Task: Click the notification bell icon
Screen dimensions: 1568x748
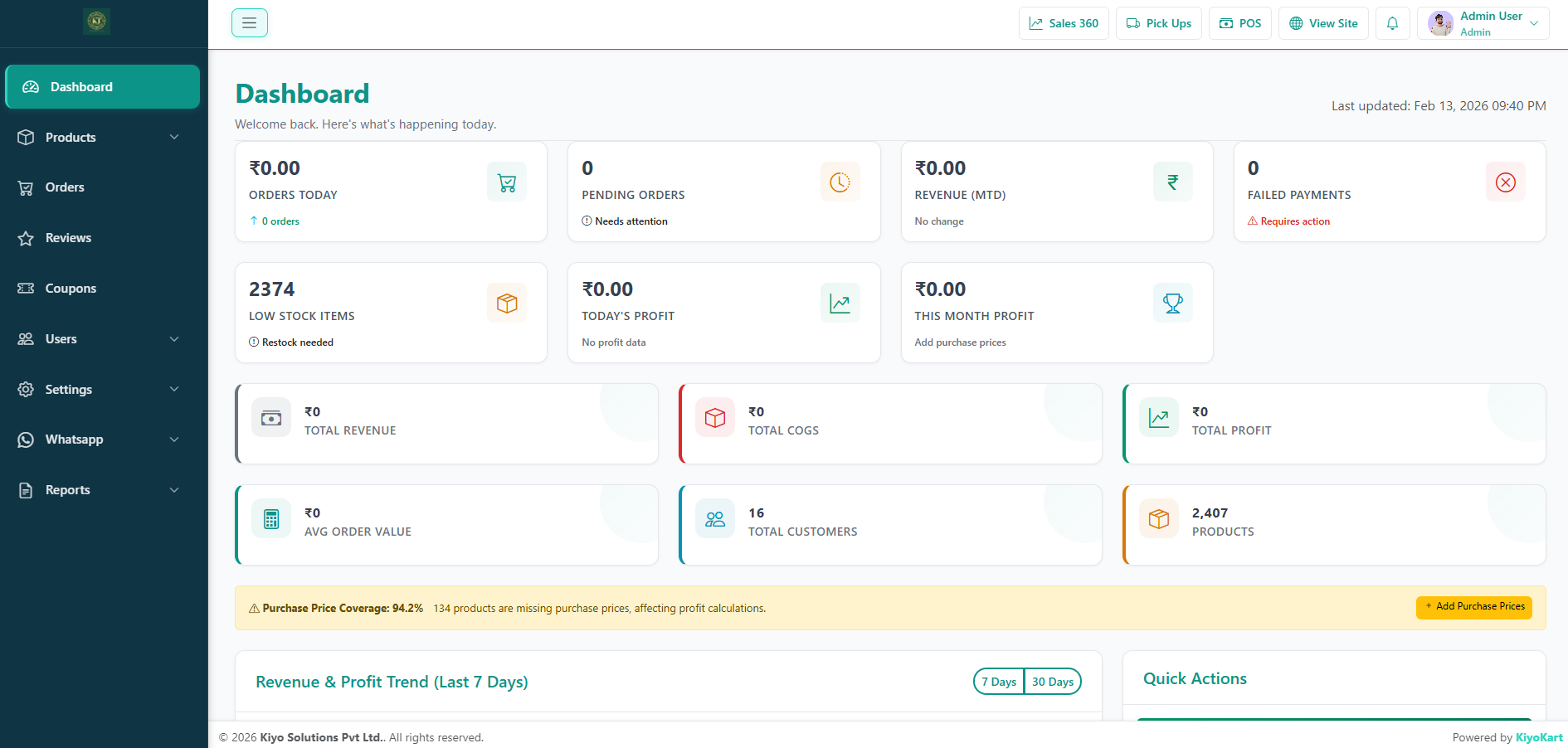Action: click(x=1392, y=23)
